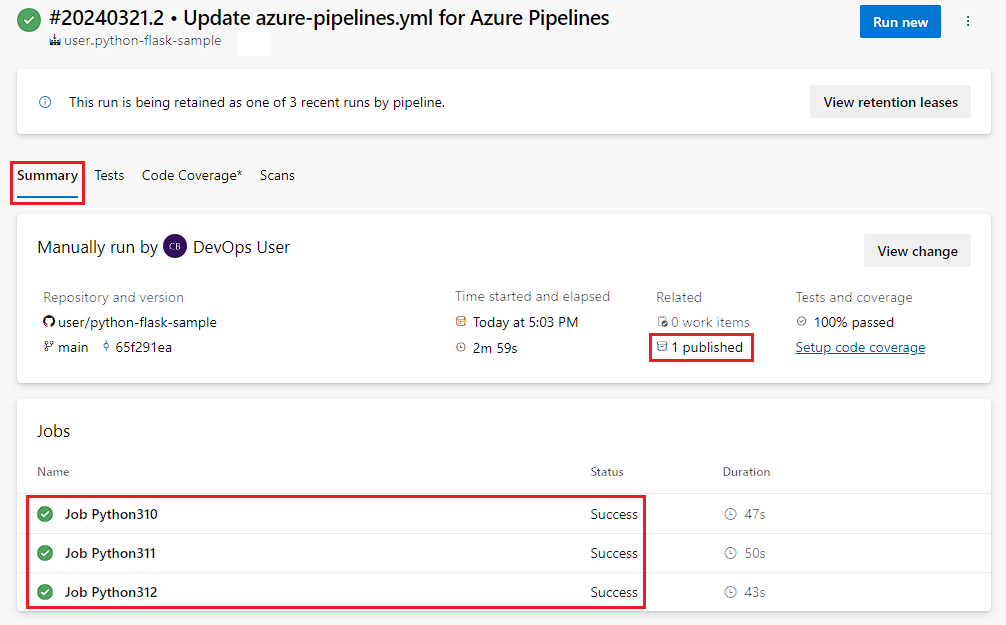Click the clock icon next to 2m 59s
Image resolution: width=1006 pixels, height=625 pixels.
[x=461, y=347]
